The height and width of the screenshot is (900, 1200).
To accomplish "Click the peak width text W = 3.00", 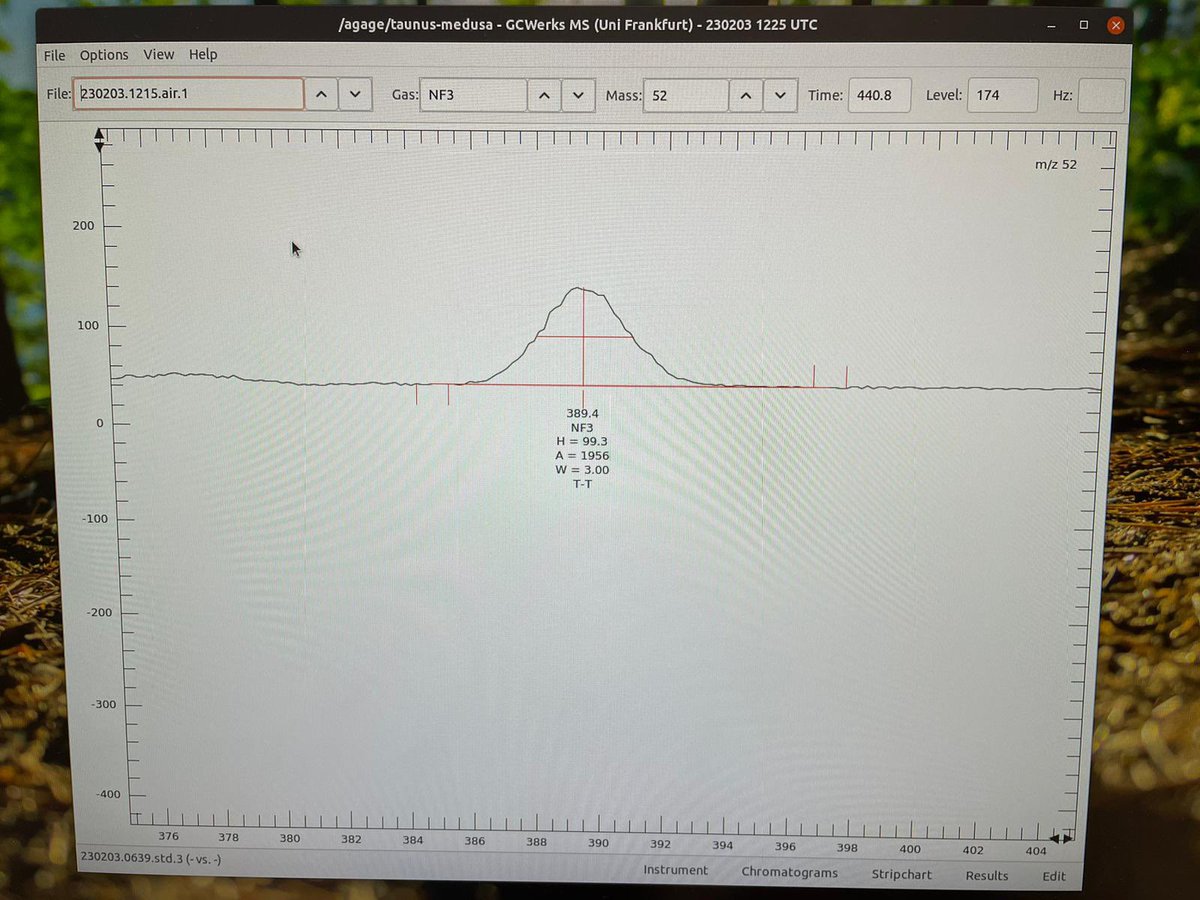I will pyautogui.click(x=582, y=469).
